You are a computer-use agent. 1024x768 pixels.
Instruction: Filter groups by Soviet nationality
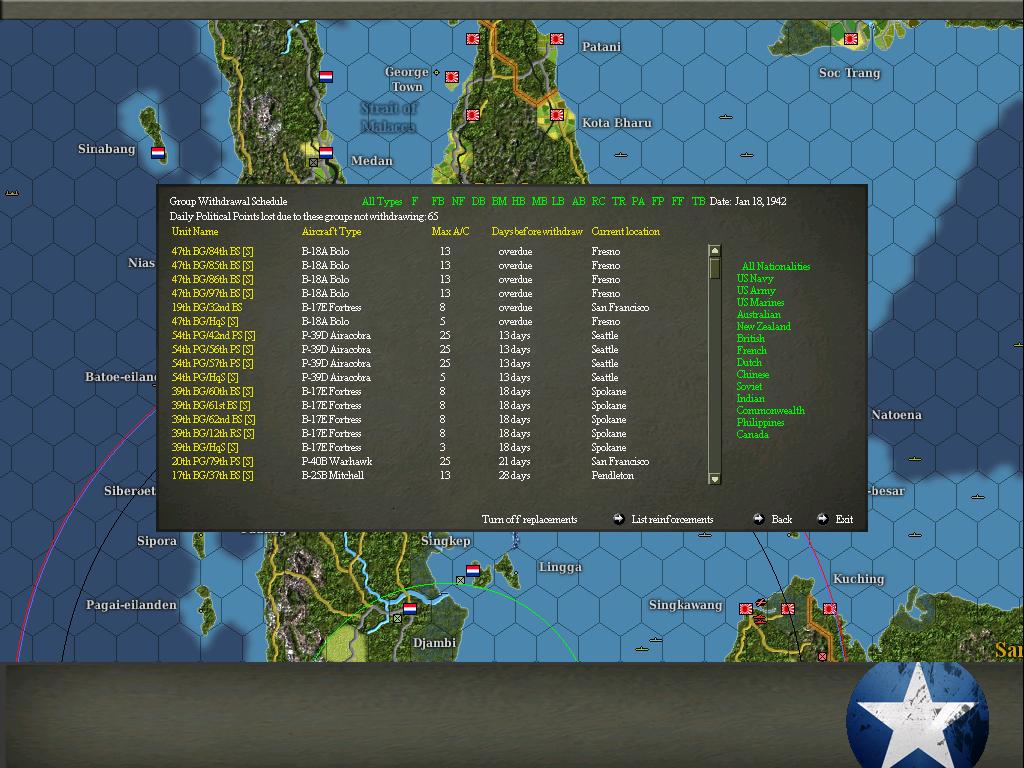point(749,387)
